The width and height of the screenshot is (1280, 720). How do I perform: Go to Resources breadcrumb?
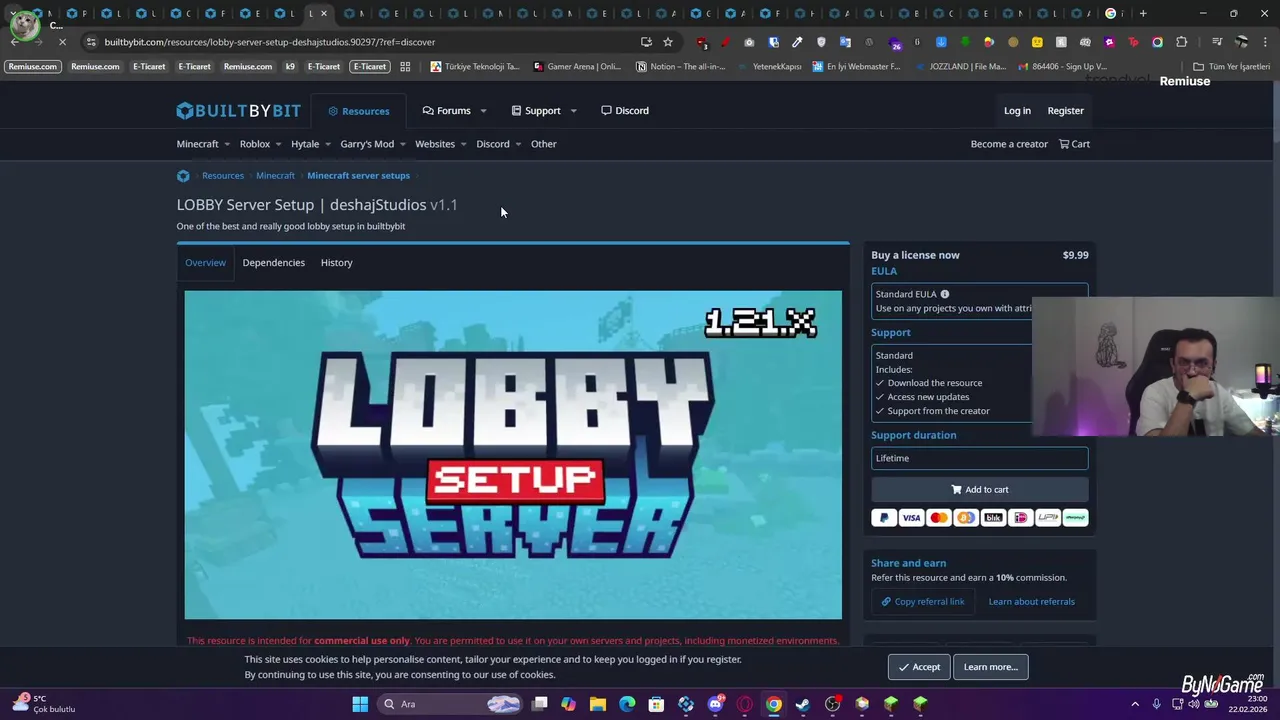coord(223,176)
